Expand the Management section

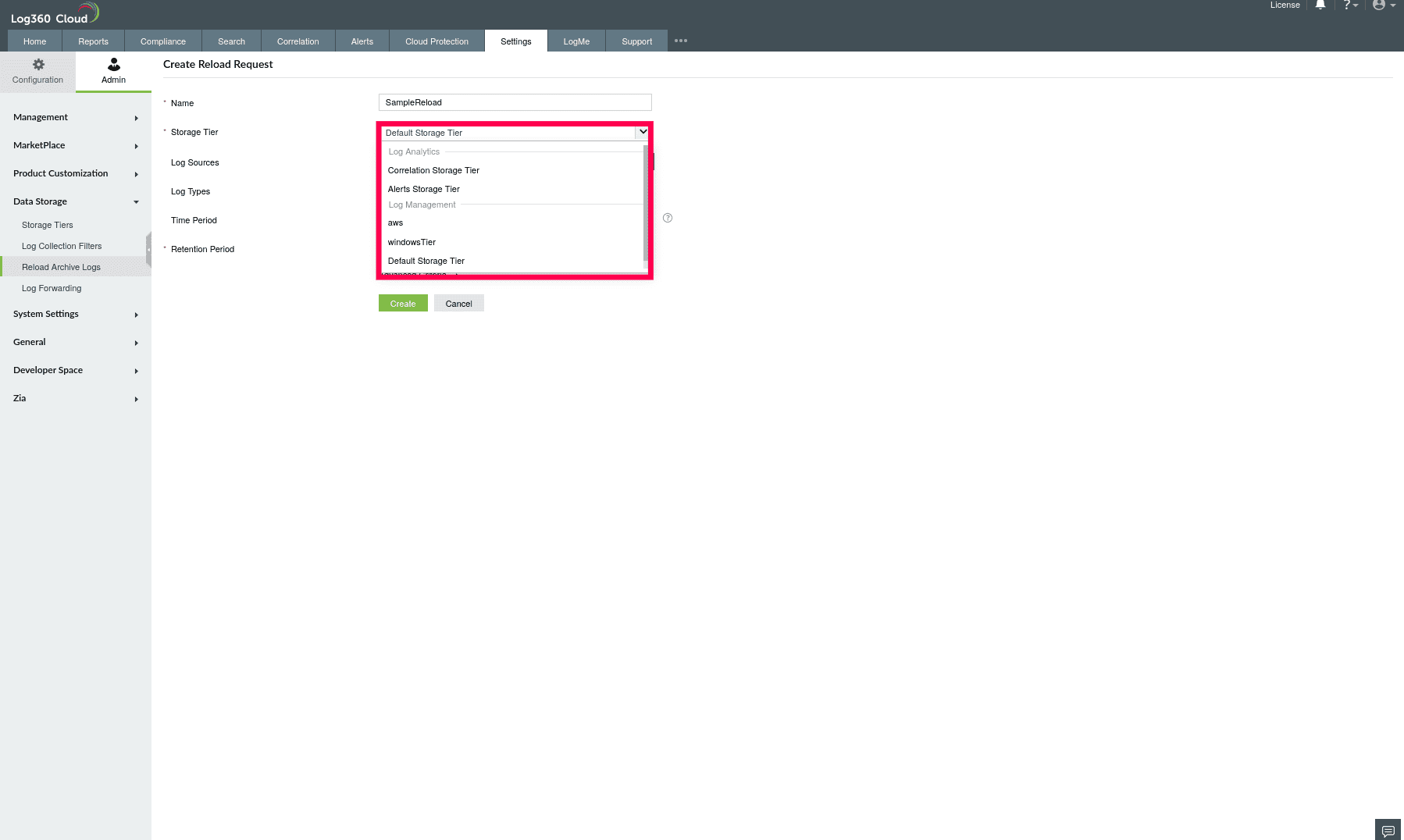pos(76,117)
